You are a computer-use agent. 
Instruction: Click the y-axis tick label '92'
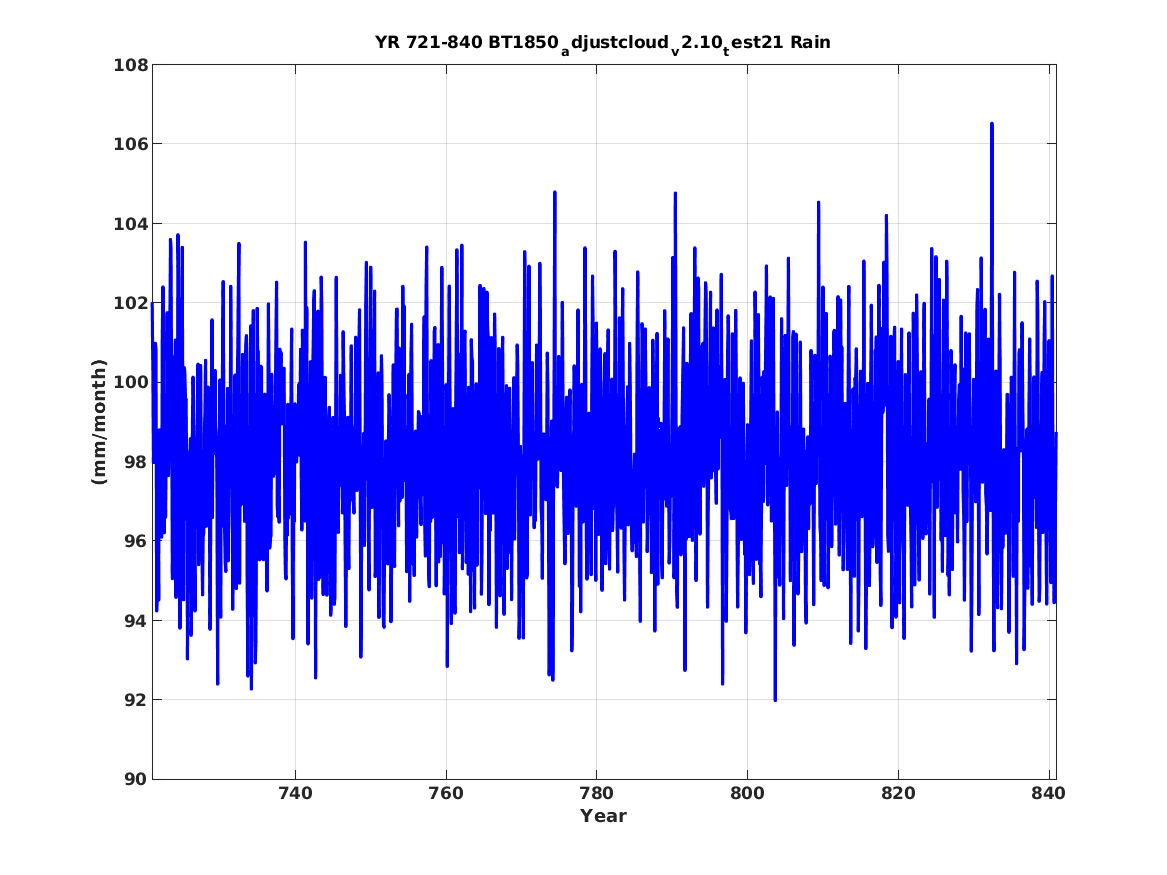pos(135,700)
